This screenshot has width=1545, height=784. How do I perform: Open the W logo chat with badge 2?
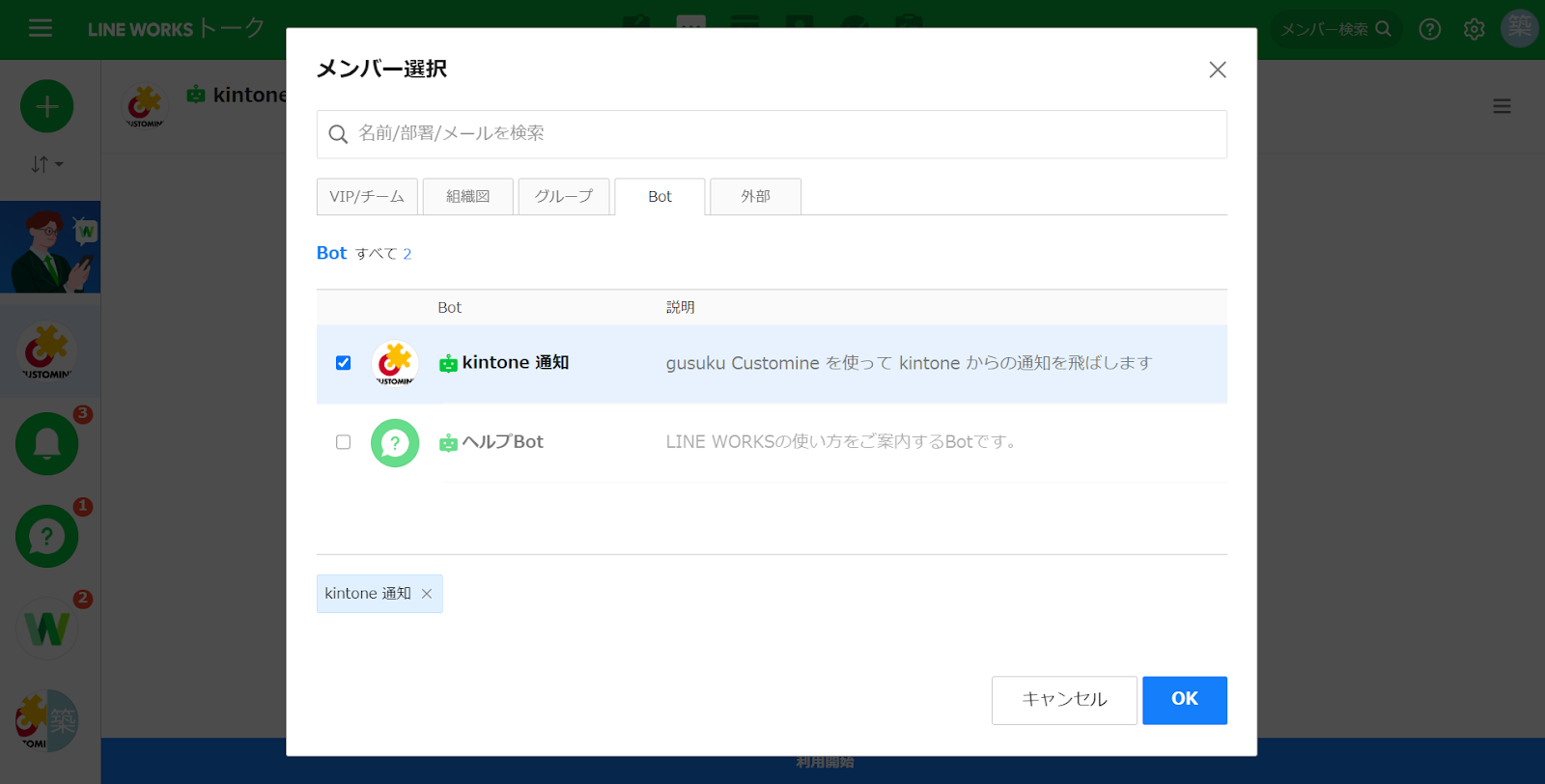point(46,629)
